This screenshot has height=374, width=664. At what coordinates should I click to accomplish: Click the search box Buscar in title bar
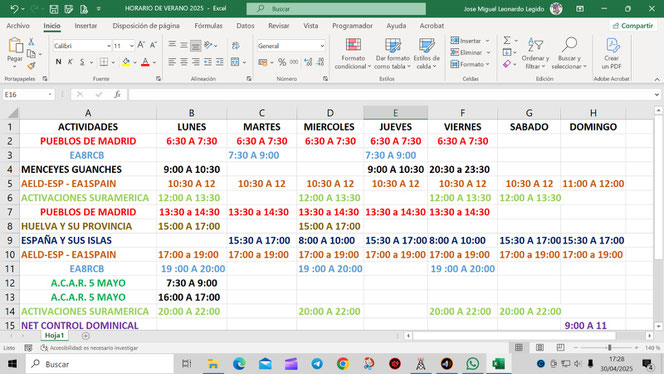pyautogui.click(x=336, y=8)
